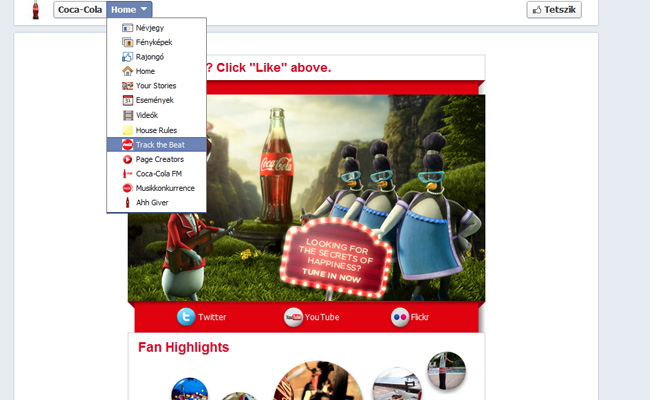The height and width of the screenshot is (400, 650).
Task: Choose Rajongó menu entry
Action: pos(157,57)
